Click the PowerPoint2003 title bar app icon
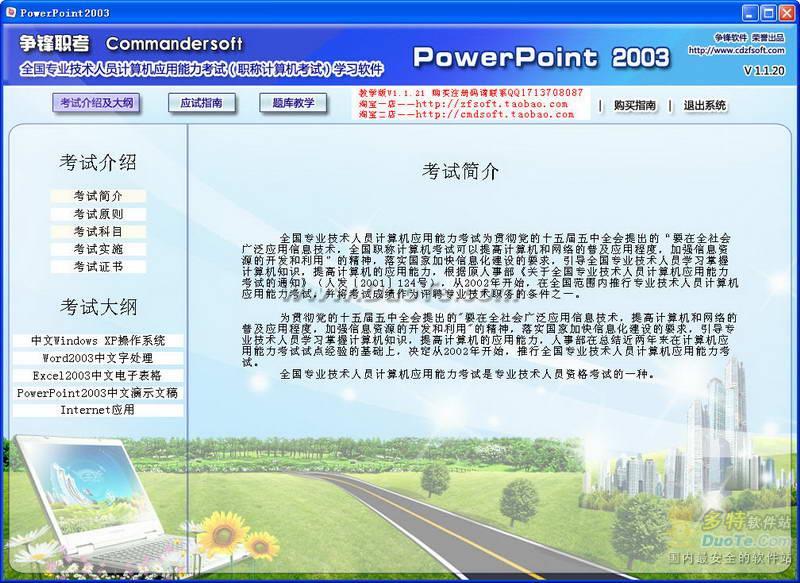The width and height of the screenshot is (800, 583). click(10, 13)
